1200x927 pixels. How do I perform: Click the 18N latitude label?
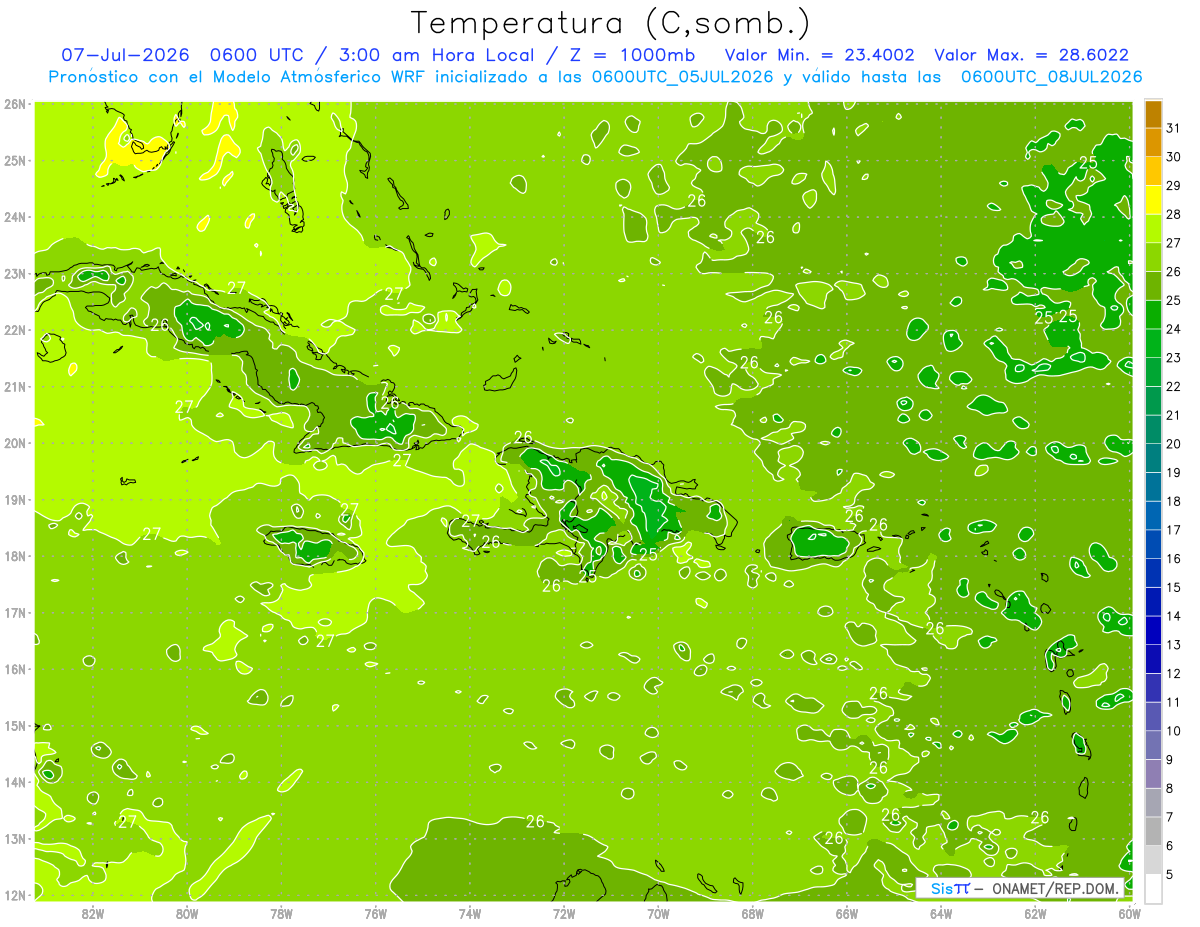tap(15, 556)
